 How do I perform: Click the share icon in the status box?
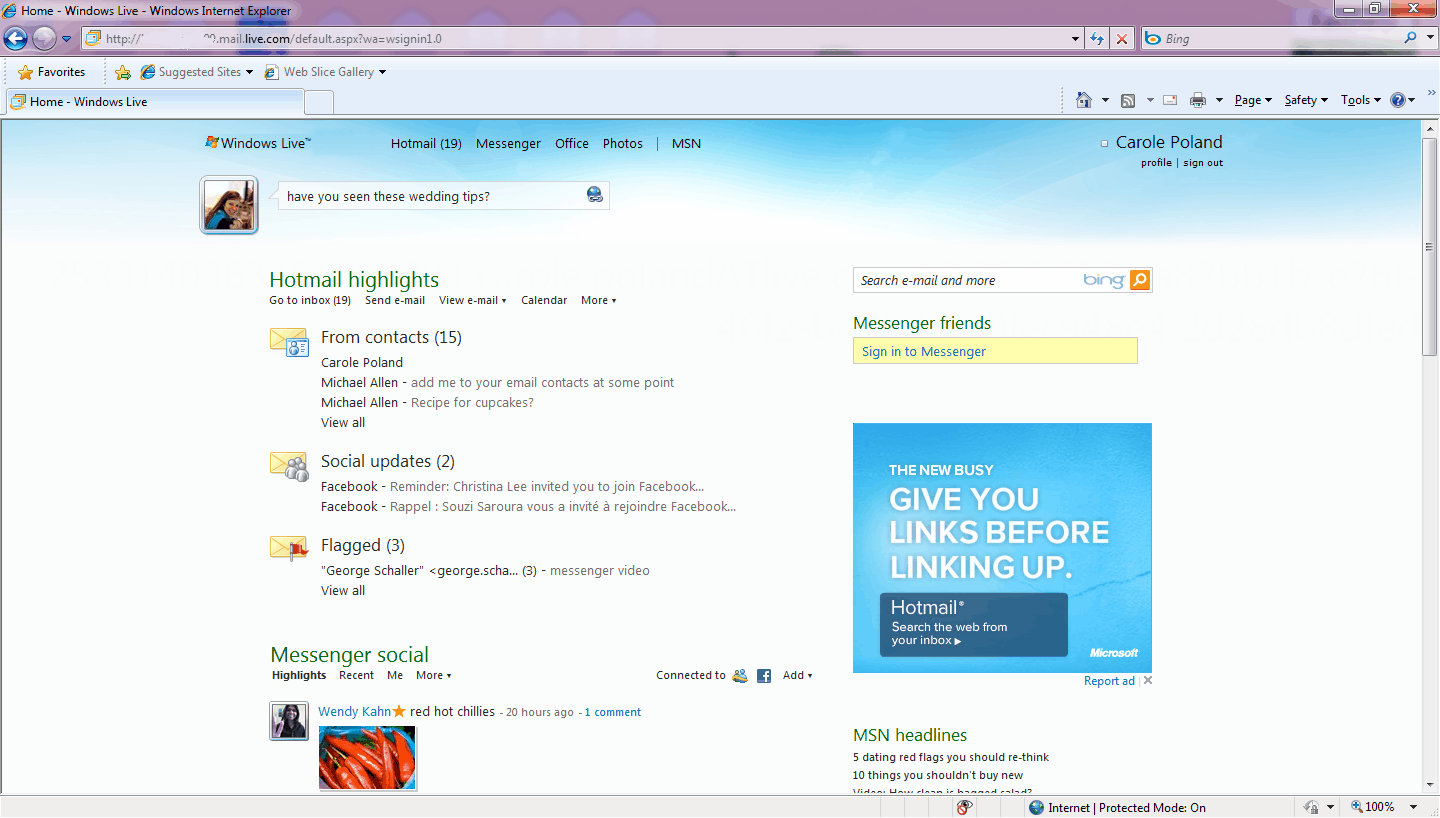tap(595, 195)
